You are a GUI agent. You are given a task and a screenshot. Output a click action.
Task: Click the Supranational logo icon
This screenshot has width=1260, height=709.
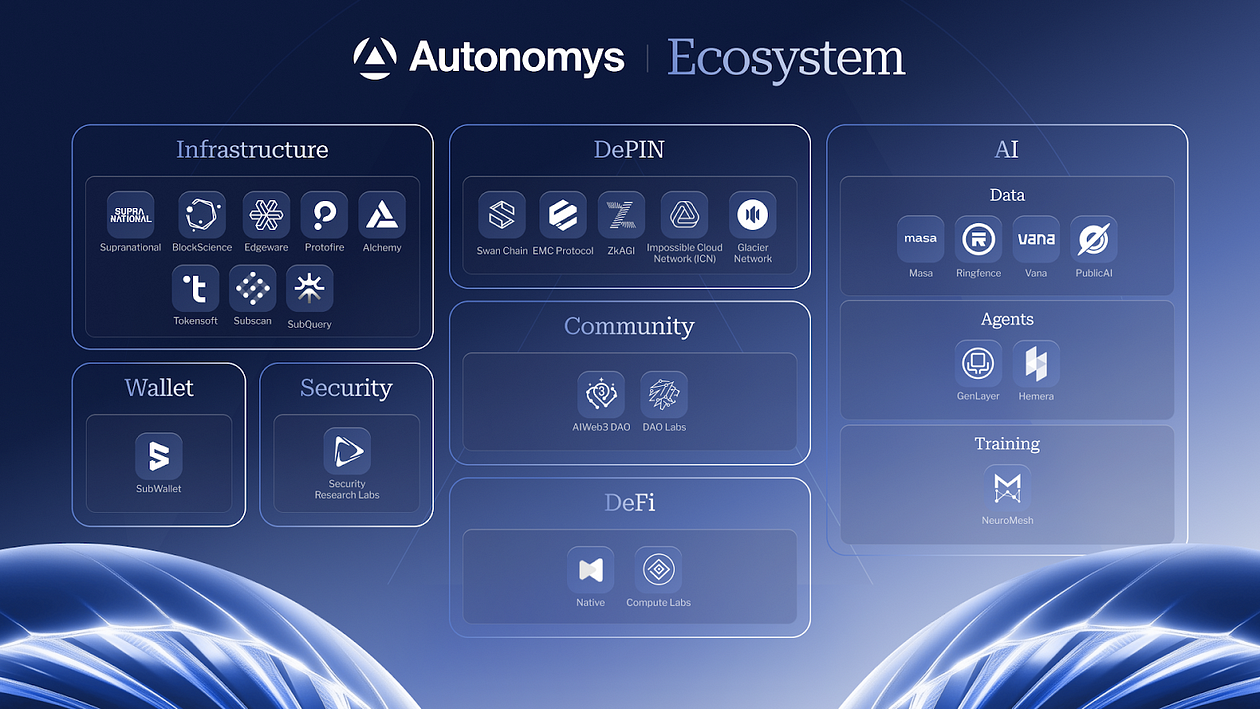[131, 214]
